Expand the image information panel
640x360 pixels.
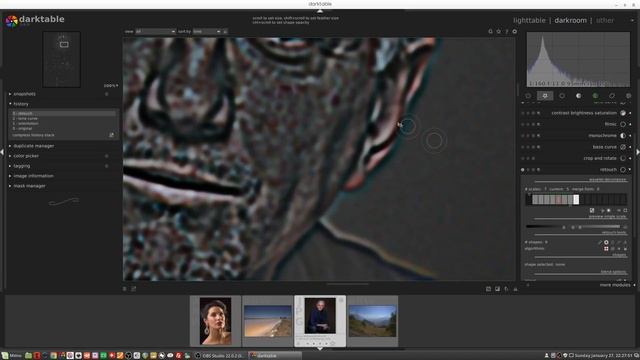[x=33, y=176]
